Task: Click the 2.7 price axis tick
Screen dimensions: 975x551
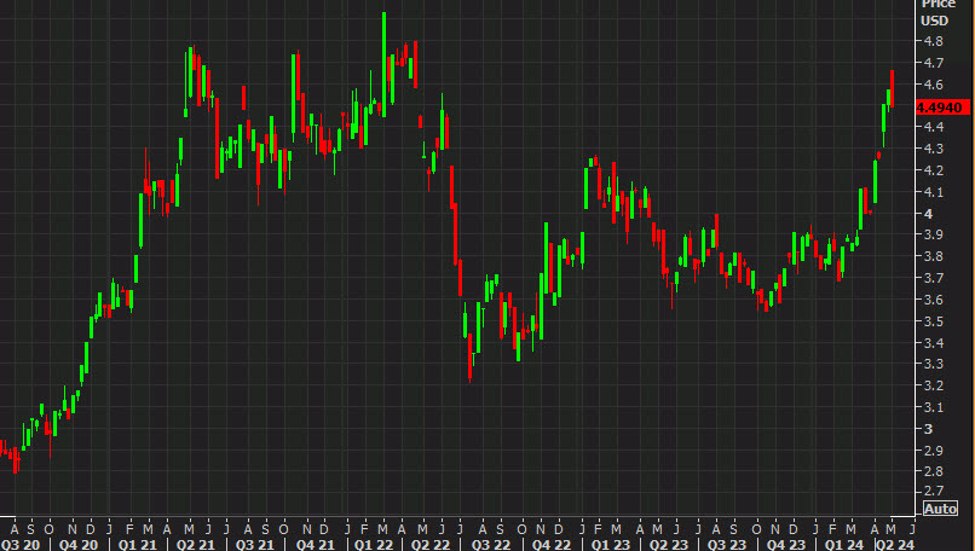Action: pyautogui.click(x=935, y=491)
